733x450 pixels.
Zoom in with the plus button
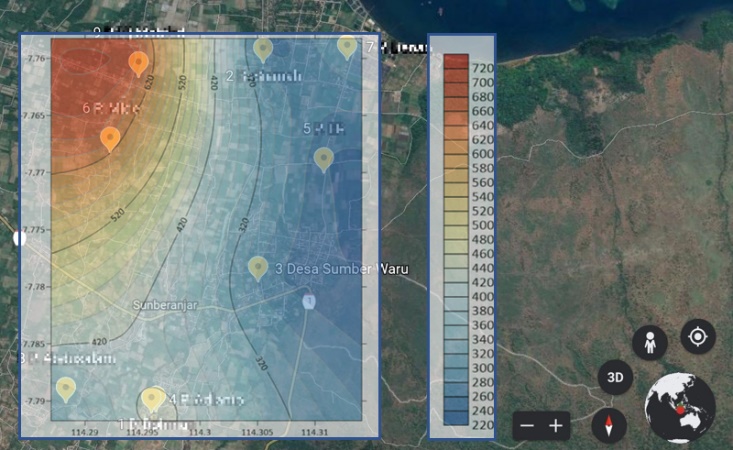pos(556,425)
